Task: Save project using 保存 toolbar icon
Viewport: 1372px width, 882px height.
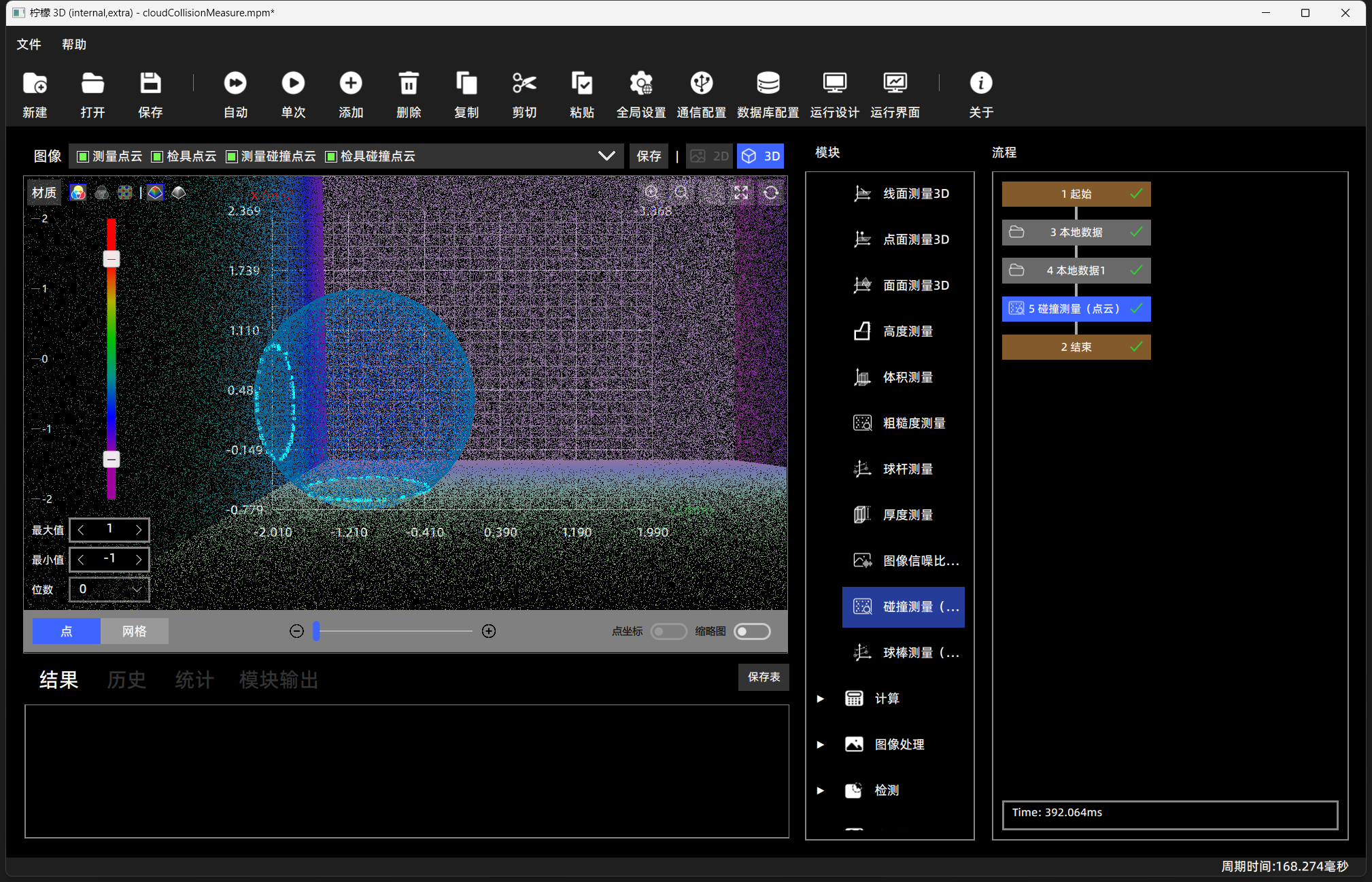Action: (x=150, y=84)
